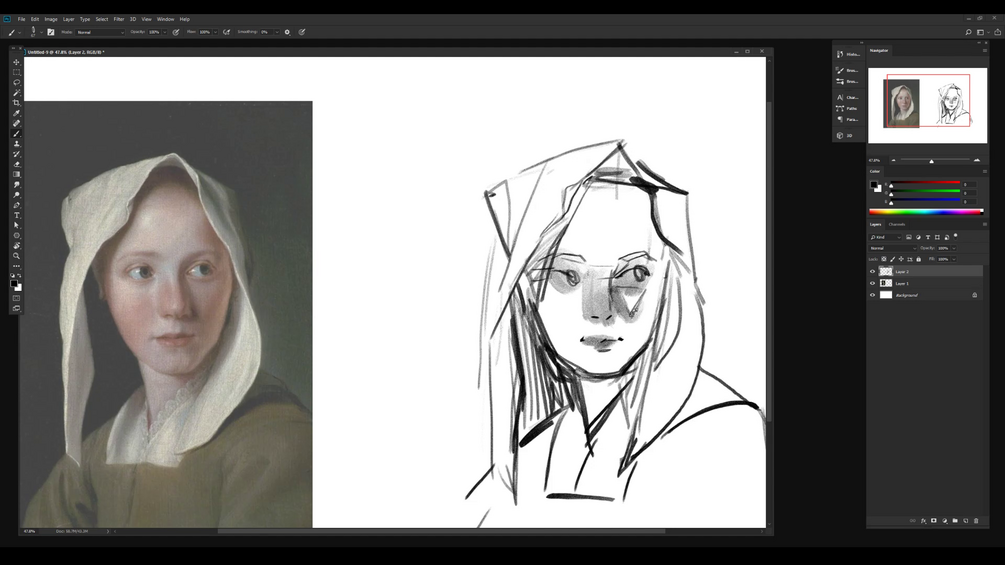The image size is (1005, 565).
Task: Select the Crop tool
Action: [x=17, y=103]
